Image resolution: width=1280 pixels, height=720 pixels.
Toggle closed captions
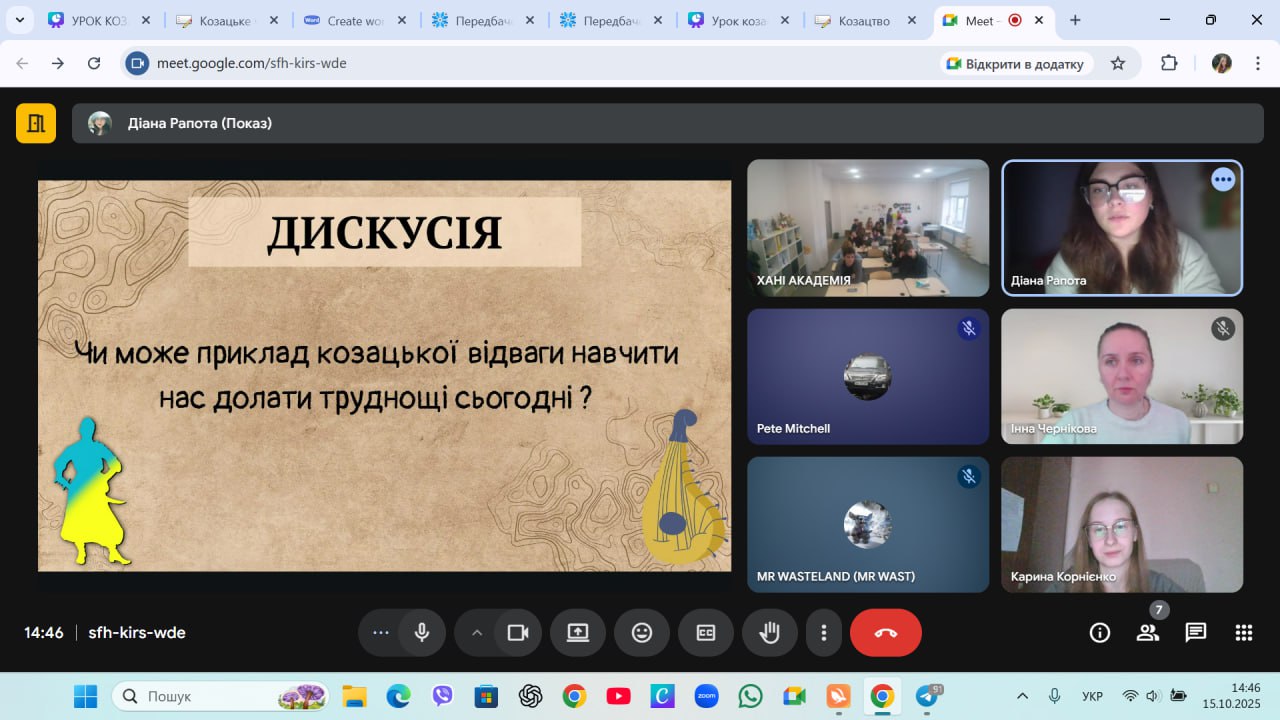706,633
